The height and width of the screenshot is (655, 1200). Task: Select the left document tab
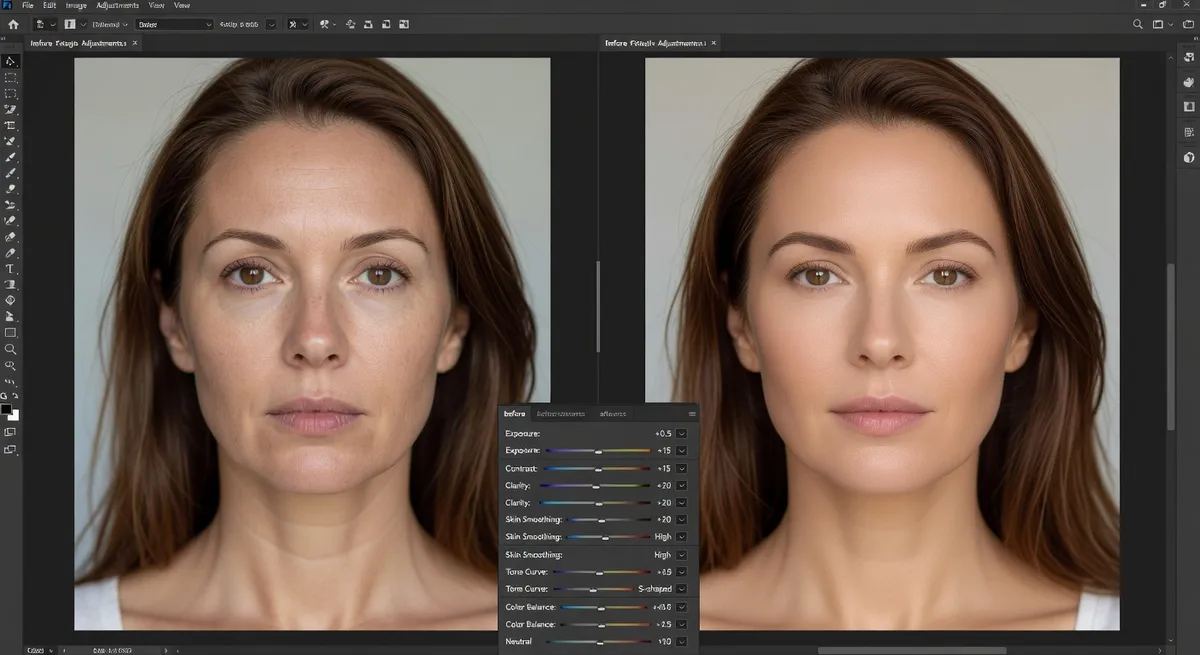point(84,43)
